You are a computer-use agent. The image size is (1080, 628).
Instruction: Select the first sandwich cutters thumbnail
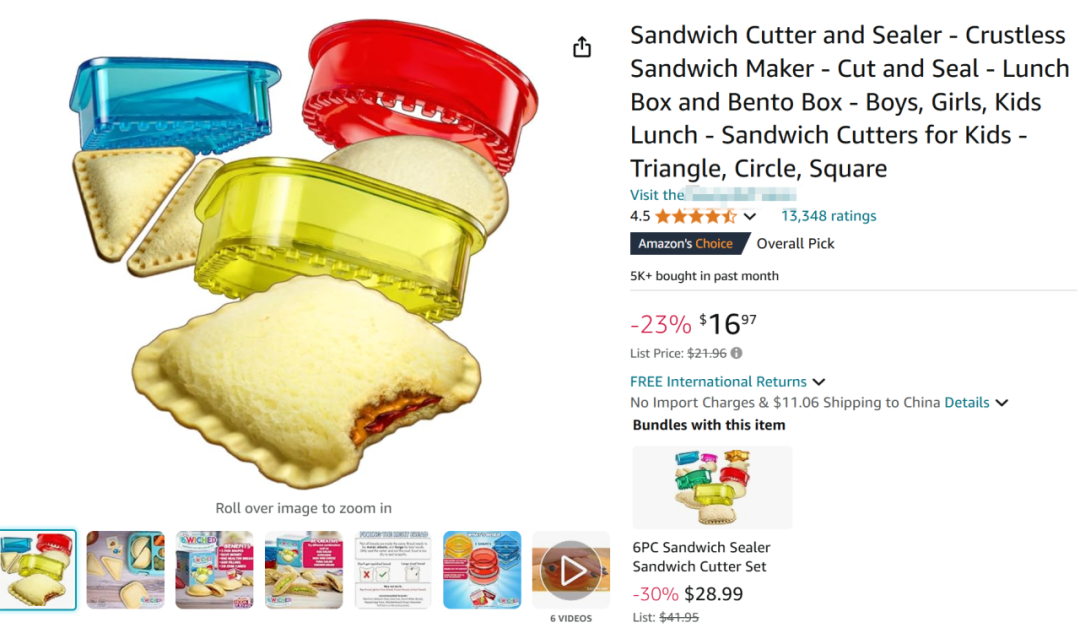(x=38, y=570)
